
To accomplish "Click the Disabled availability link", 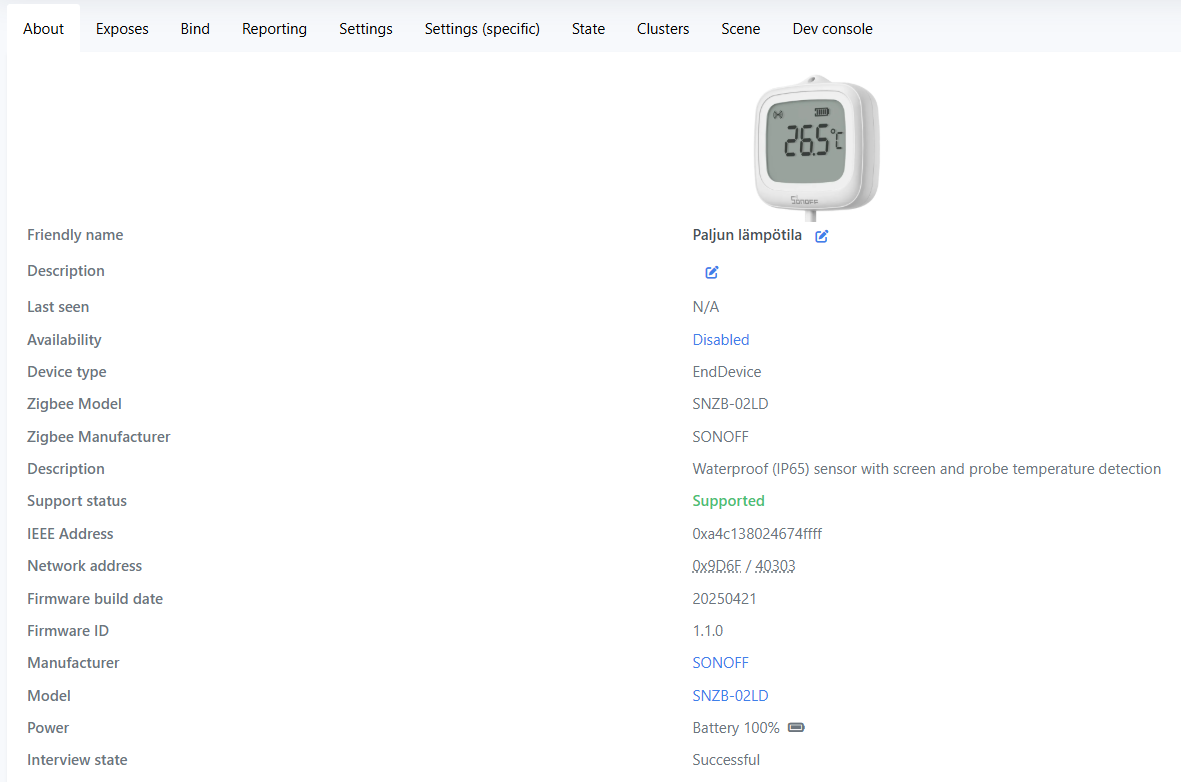I will (720, 340).
